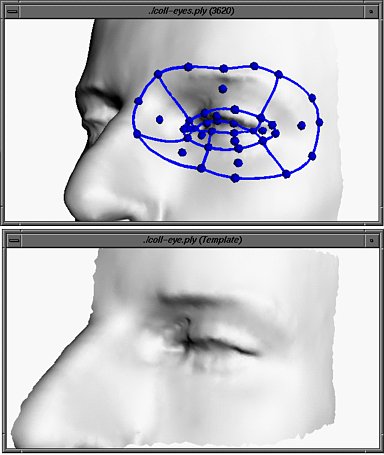Image resolution: width=384 pixels, height=455 pixels.
Task: Select lone blue point near outer eye corner
Action: tap(301, 125)
